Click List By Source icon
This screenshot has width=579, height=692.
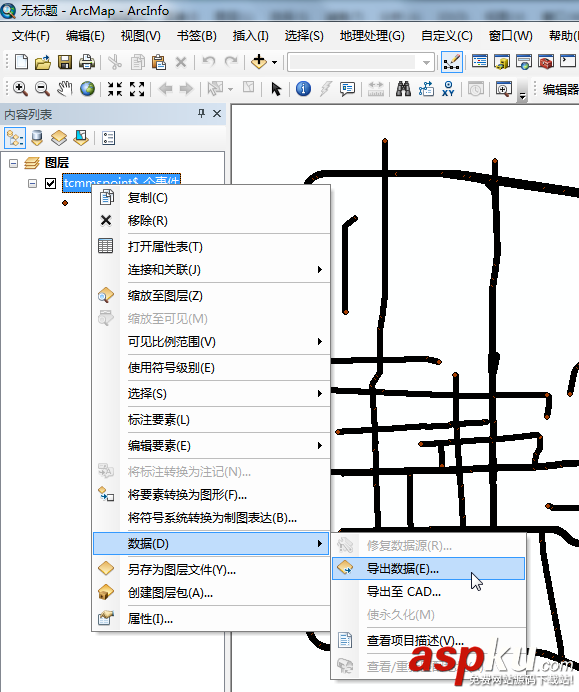coord(37,138)
